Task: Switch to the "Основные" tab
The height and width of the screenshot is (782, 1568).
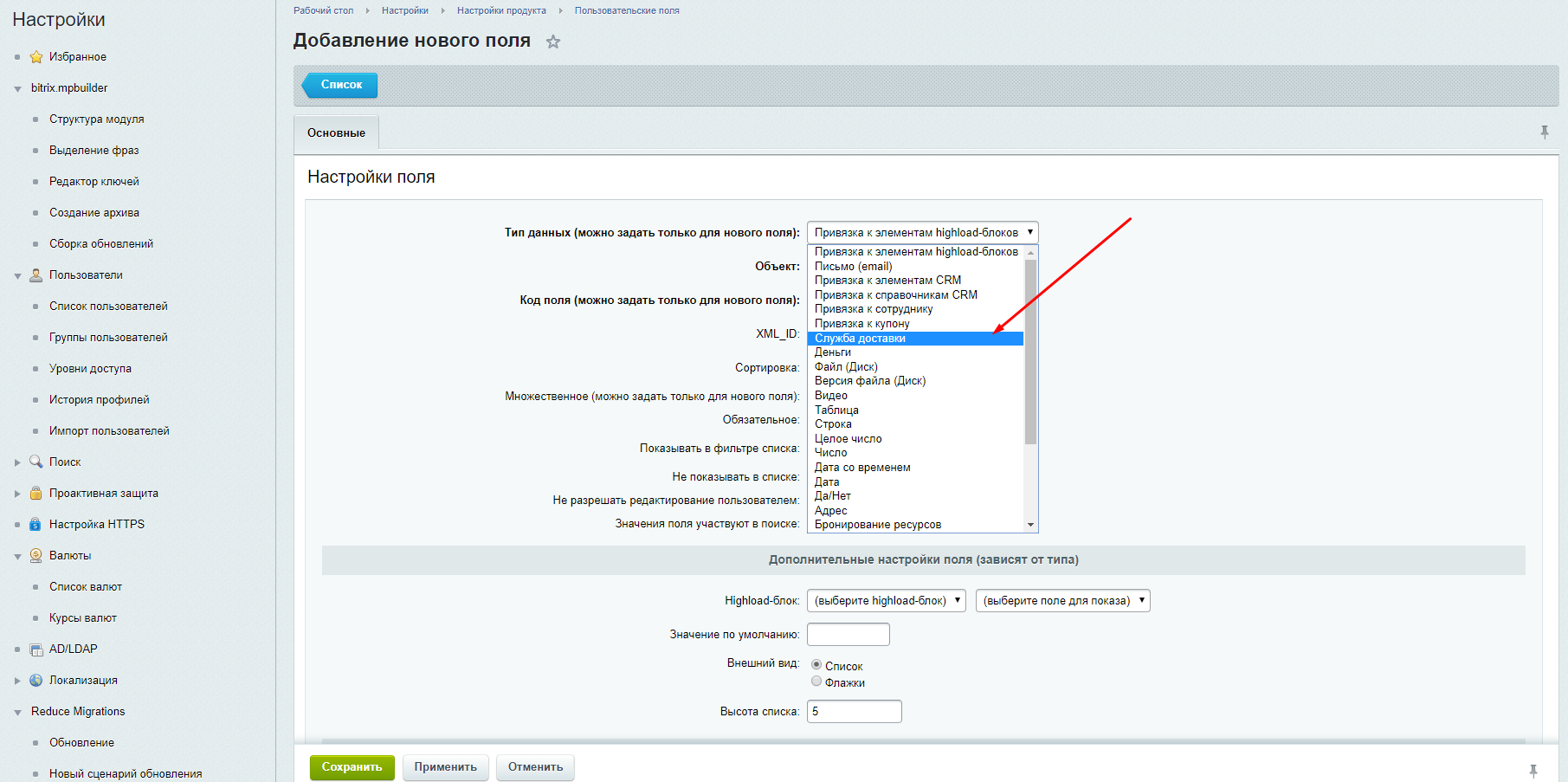Action: [x=336, y=133]
